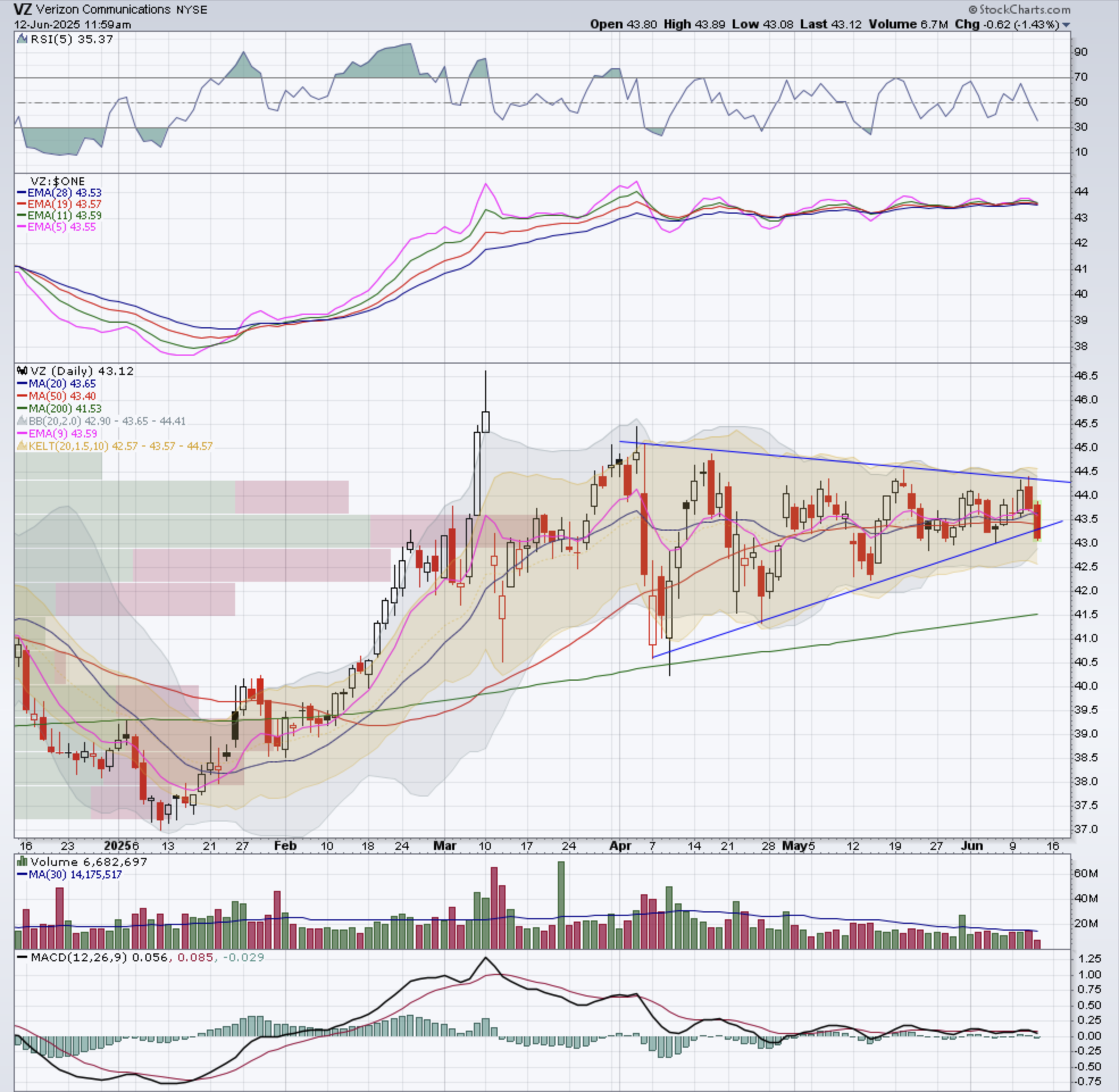Click the 1.25 MACD axis label

[1089, 958]
